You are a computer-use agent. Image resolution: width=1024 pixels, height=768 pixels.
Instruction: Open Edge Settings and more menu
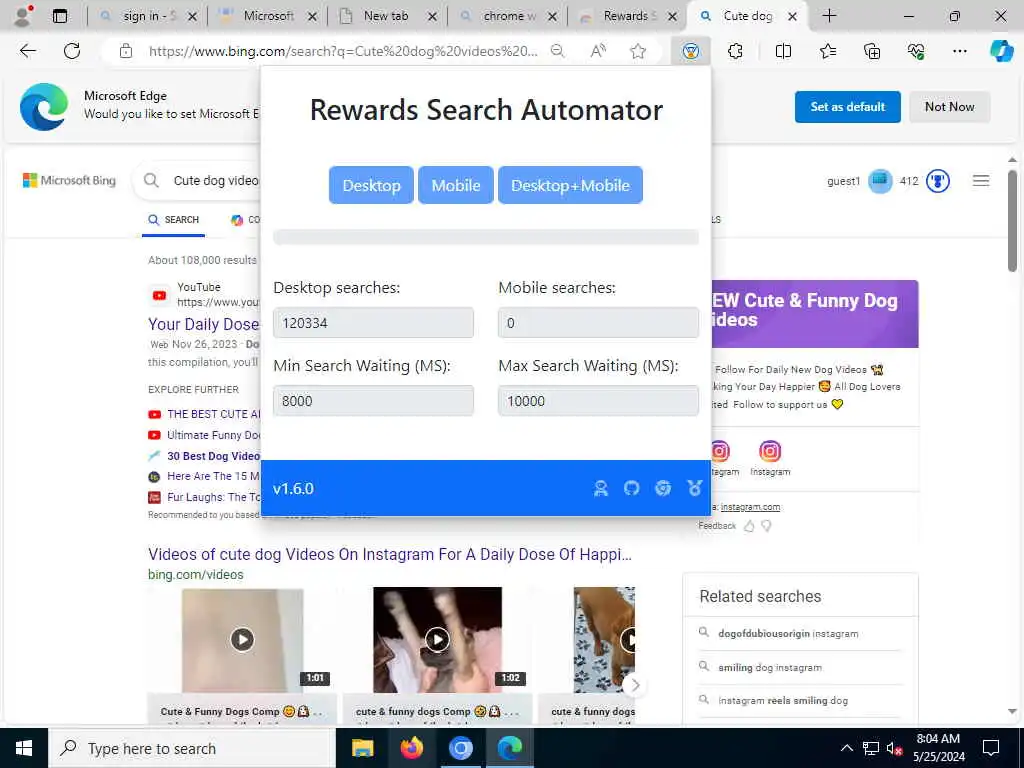tap(959, 51)
